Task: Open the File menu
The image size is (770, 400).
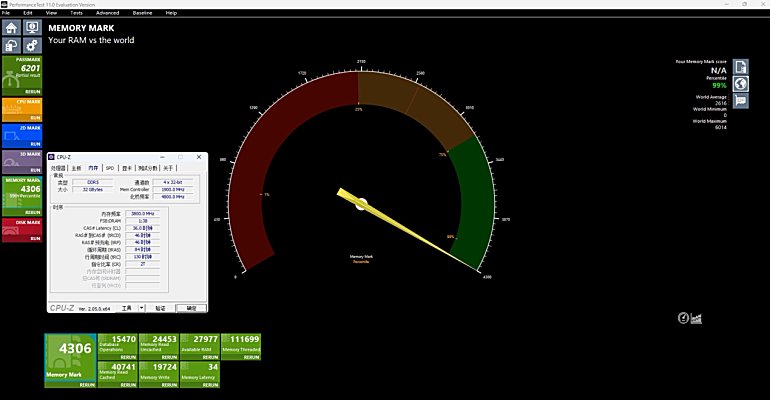Action: pos(6,13)
